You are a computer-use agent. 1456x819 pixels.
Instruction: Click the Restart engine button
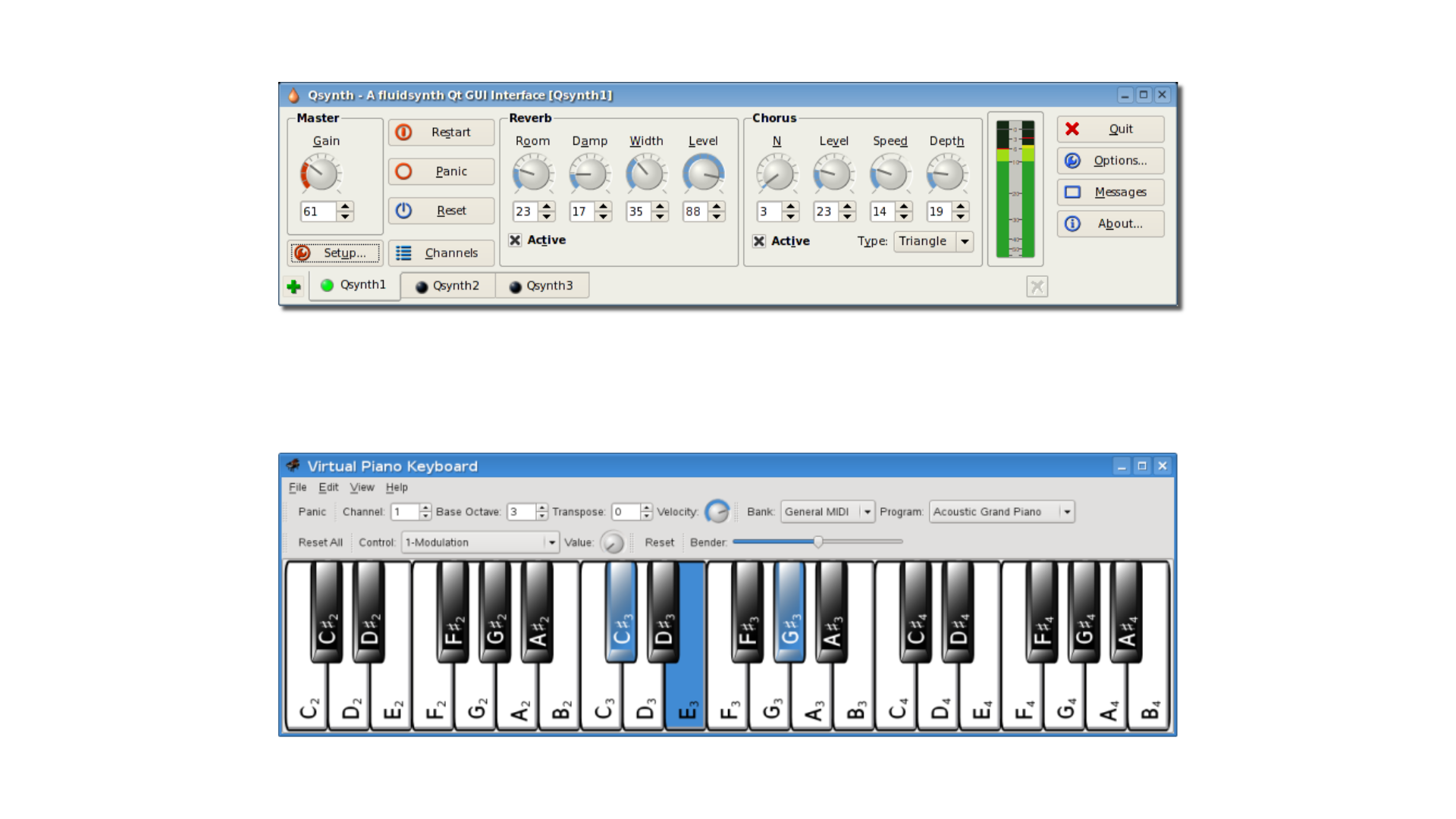[441, 132]
